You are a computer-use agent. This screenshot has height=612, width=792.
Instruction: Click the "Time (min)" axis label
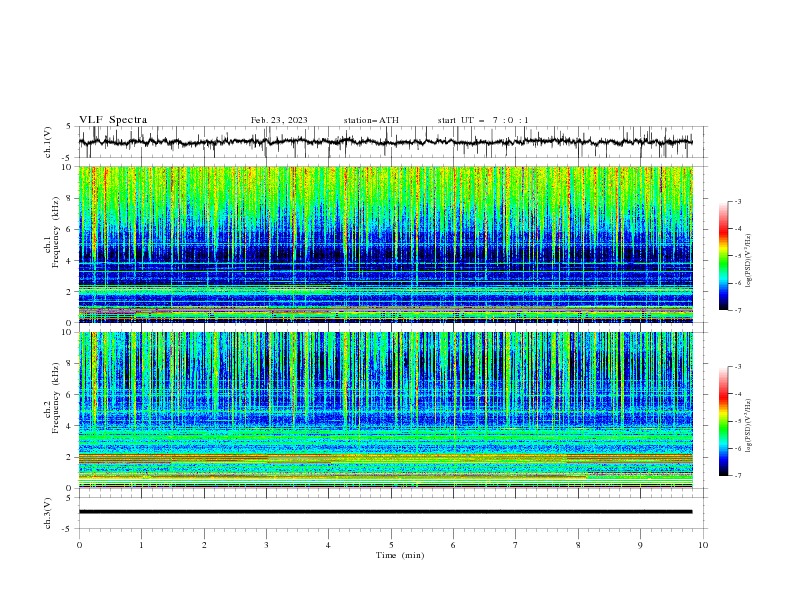[x=400, y=555]
